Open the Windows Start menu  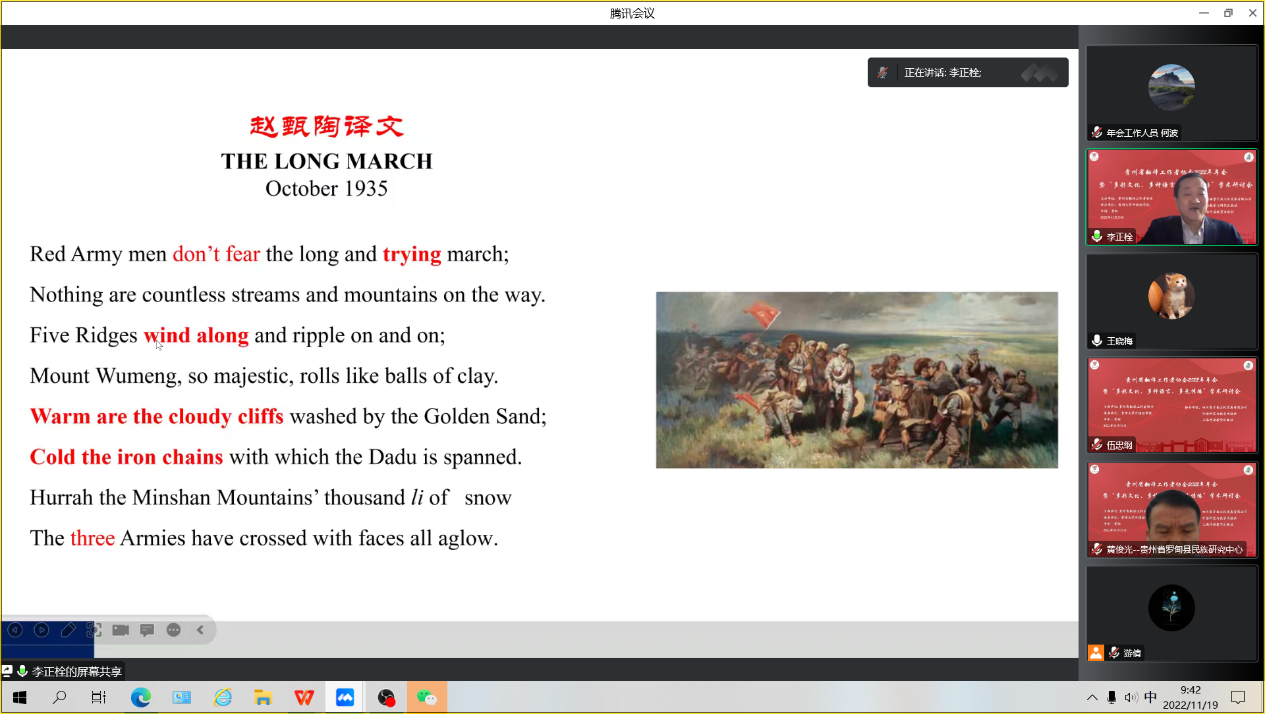tap(19, 698)
